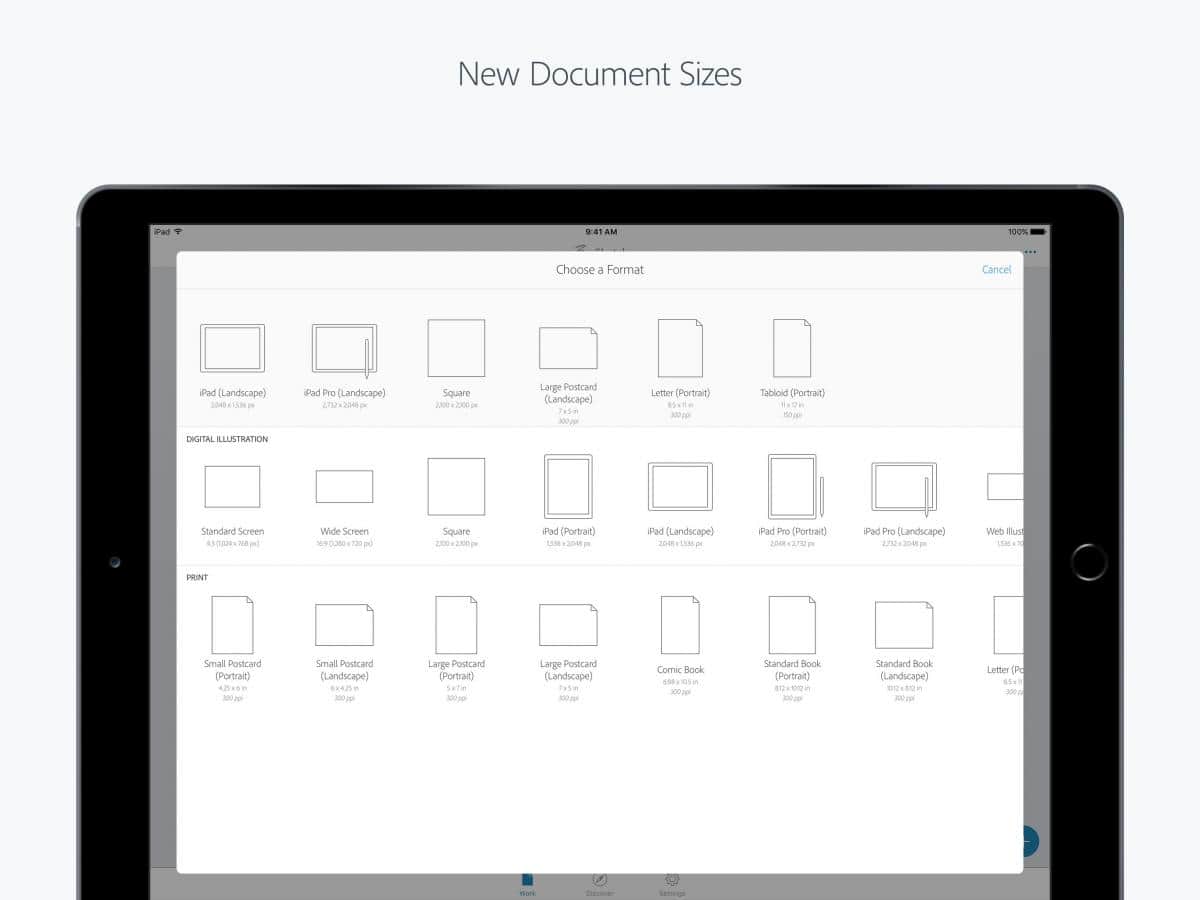This screenshot has width=1200, height=900.
Task: Select iPad (Portrait) format
Action: (x=568, y=487)
